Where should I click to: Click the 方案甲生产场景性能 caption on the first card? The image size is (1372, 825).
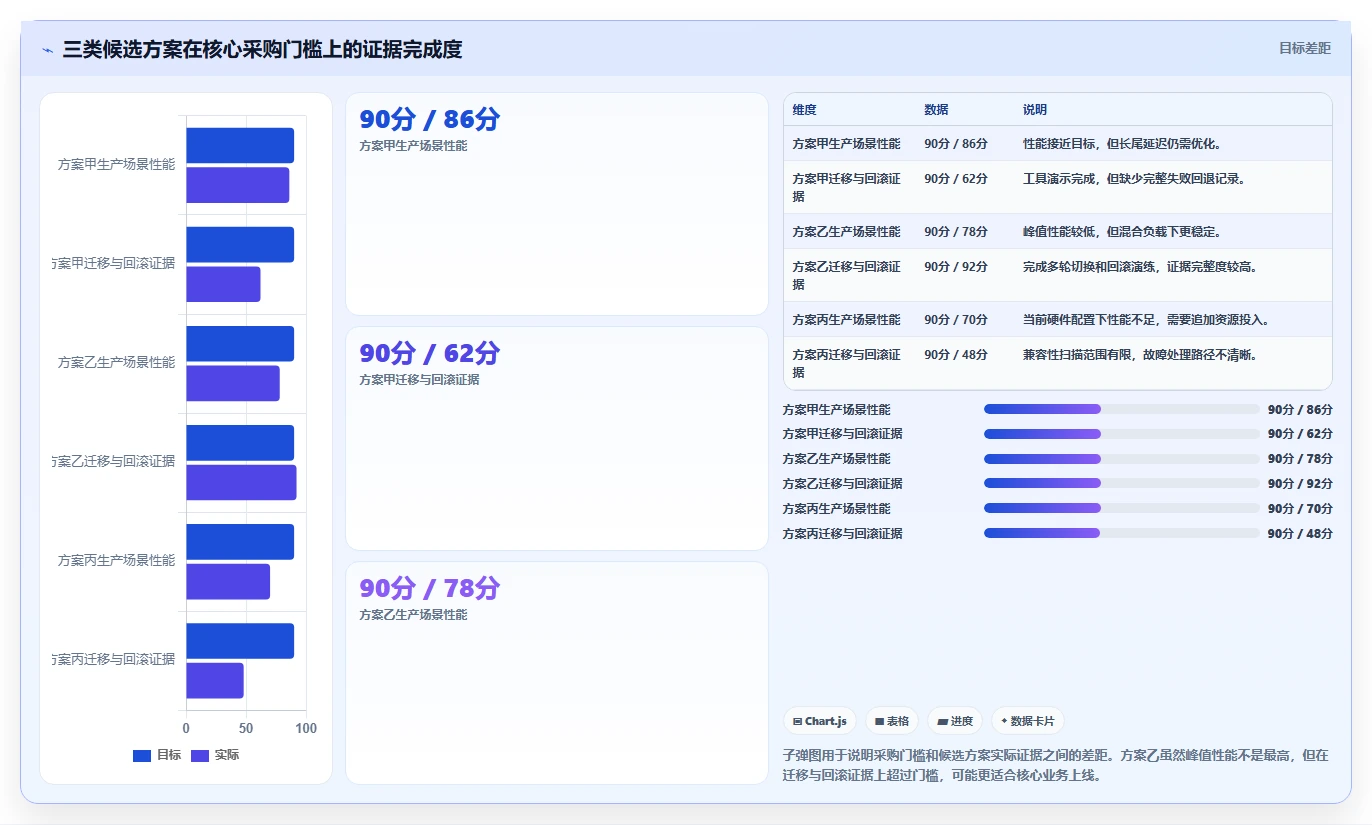(x=414, y=146)
